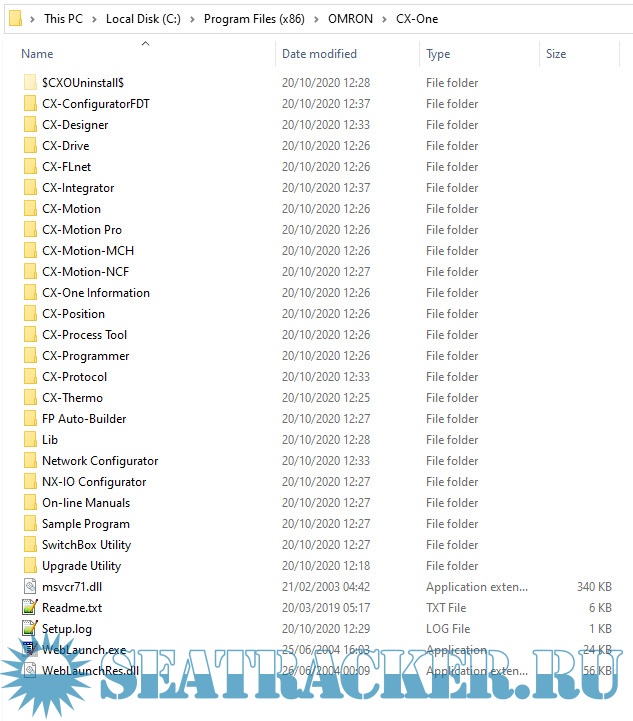633x721 pixels.
Task: Select the NX-IO Configurator folder icon
Action: (29, 482)
